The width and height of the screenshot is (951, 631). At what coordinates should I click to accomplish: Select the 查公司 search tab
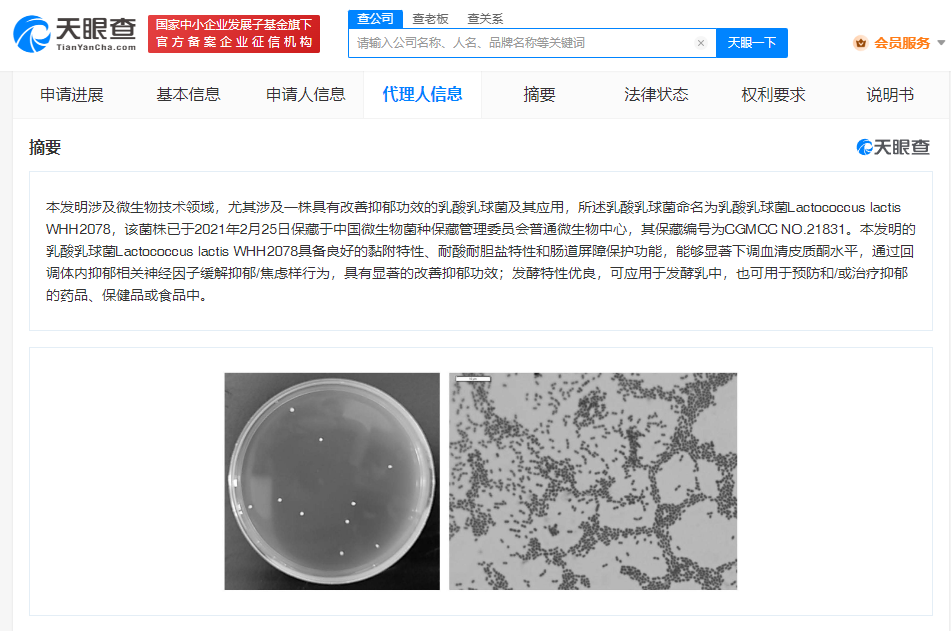[375, 19]
